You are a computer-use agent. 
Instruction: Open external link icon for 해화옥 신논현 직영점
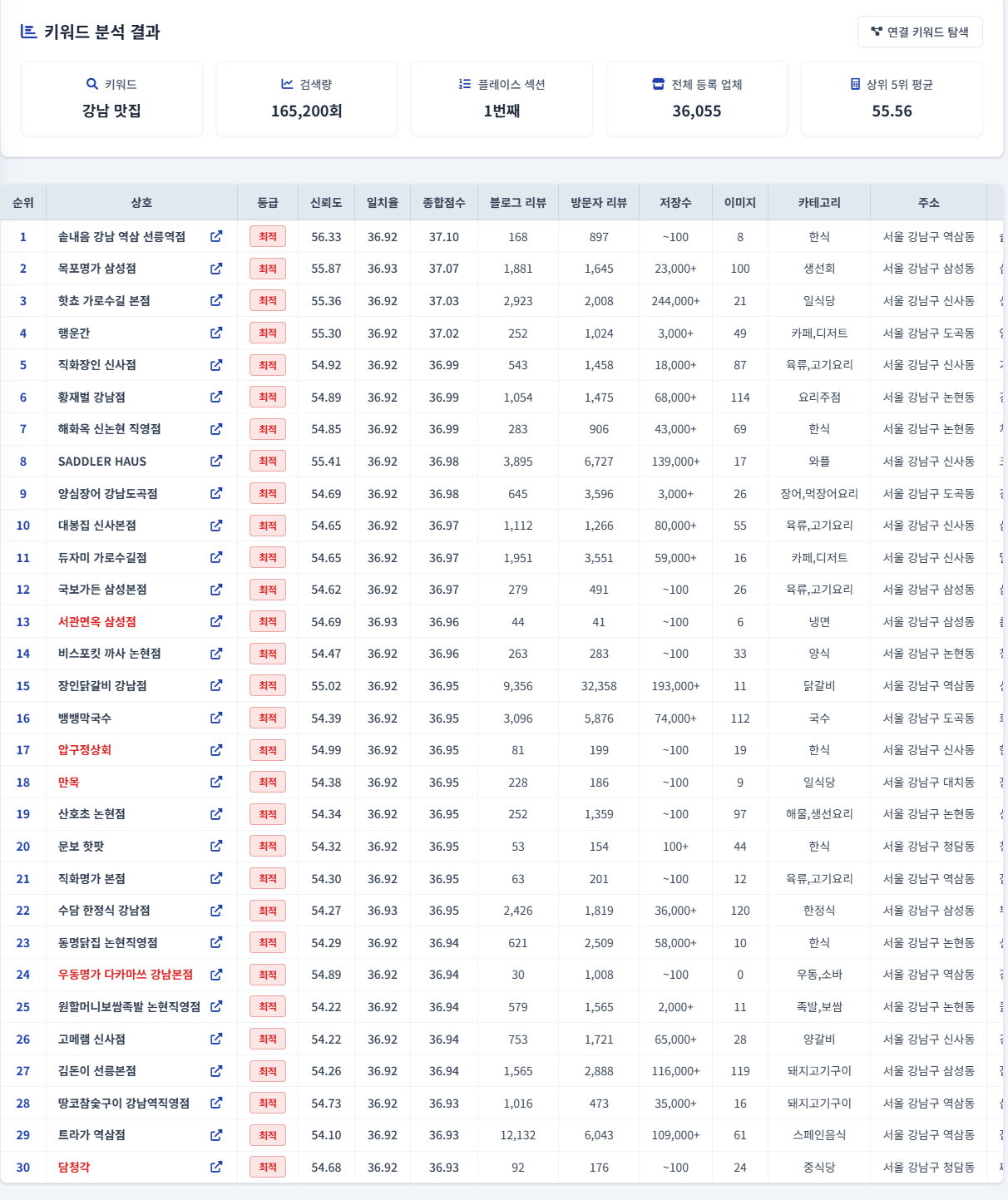216,429
